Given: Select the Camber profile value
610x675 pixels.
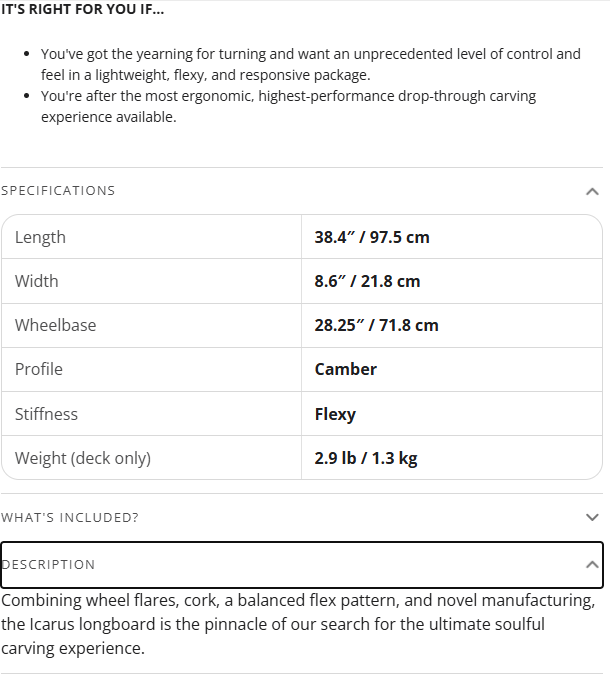Looking at the screenshot, I should coord(345,369).
